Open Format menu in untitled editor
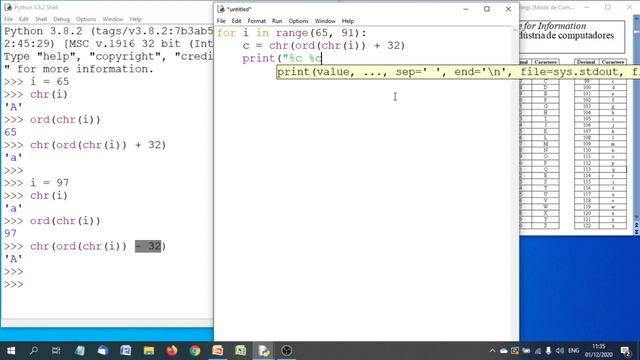This screenshot has height=360, width=640. click(256, 21)
